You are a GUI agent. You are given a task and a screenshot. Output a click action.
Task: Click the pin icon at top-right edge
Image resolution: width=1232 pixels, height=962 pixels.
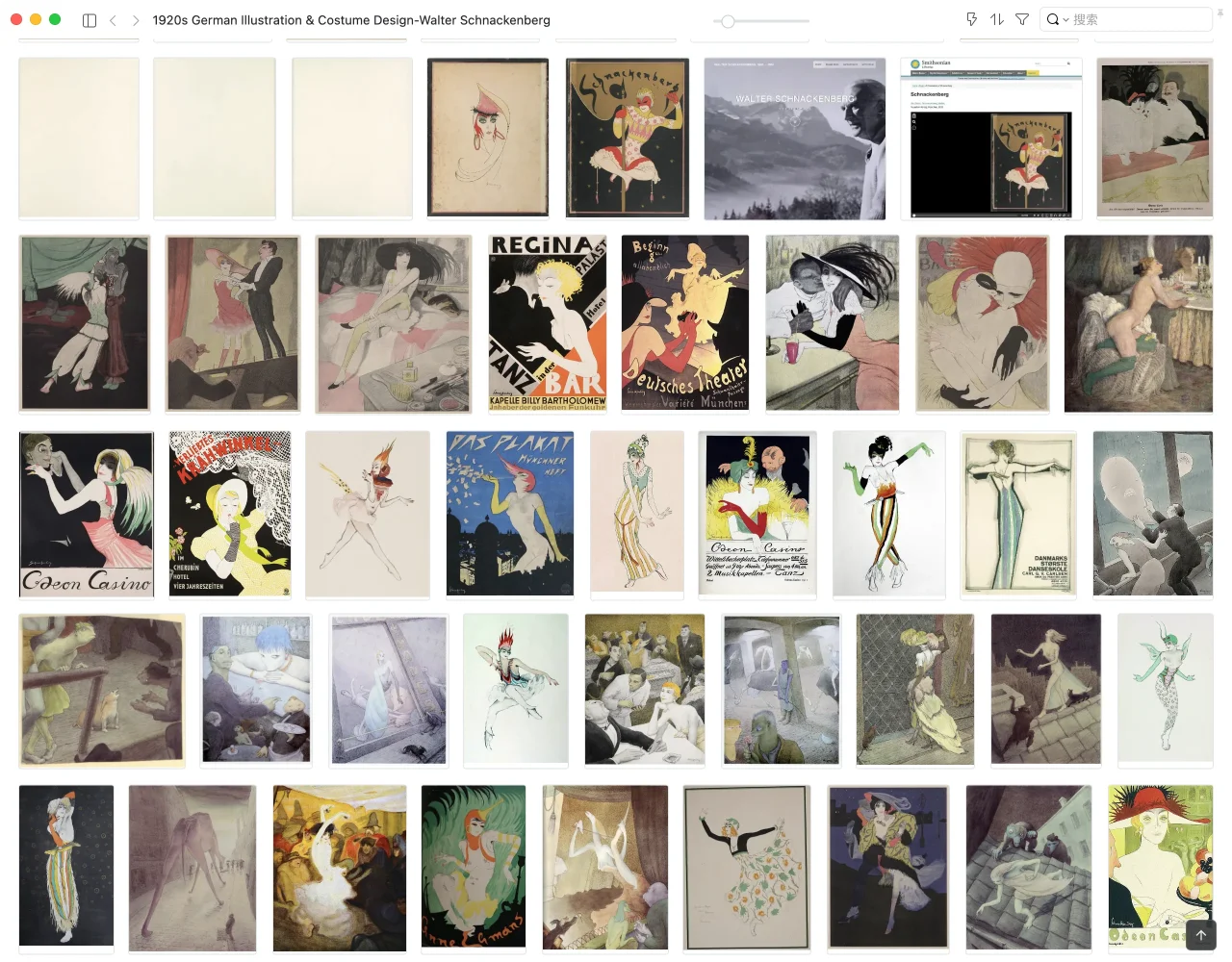1220,12
